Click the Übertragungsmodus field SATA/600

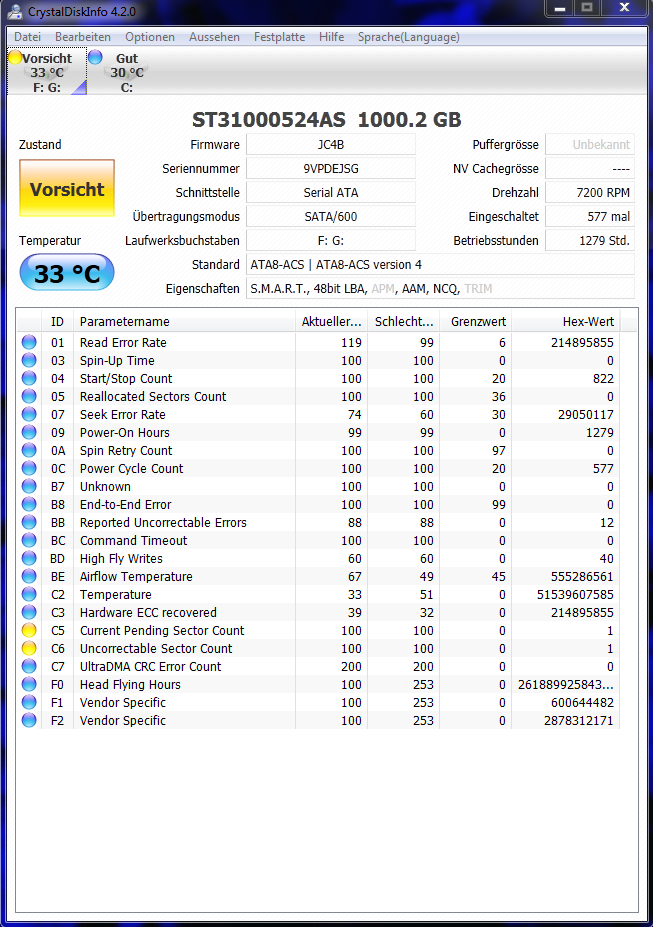coord(330,216)
